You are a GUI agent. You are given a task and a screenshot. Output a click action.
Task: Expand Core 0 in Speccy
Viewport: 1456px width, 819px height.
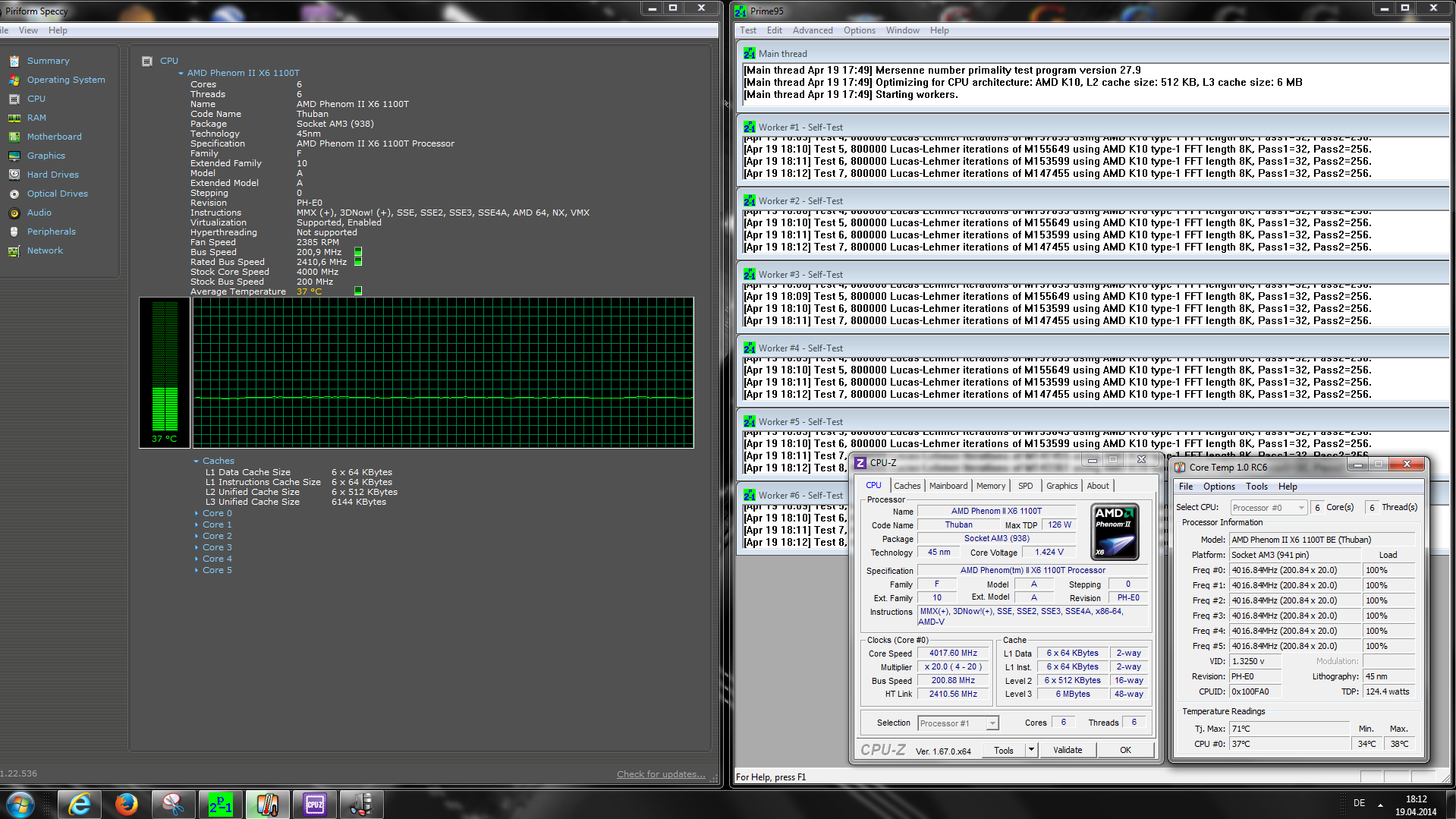coord(197,514)
